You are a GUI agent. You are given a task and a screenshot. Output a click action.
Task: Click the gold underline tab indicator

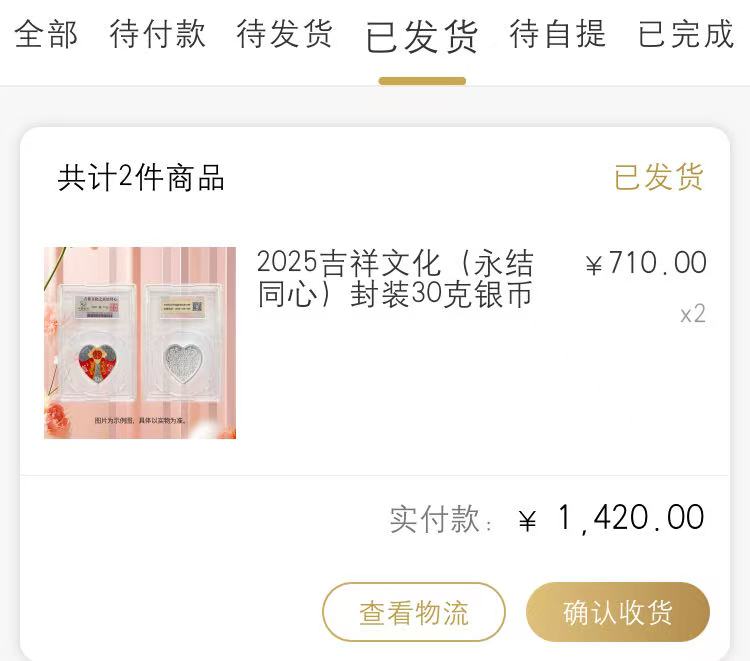click(422, 81)
